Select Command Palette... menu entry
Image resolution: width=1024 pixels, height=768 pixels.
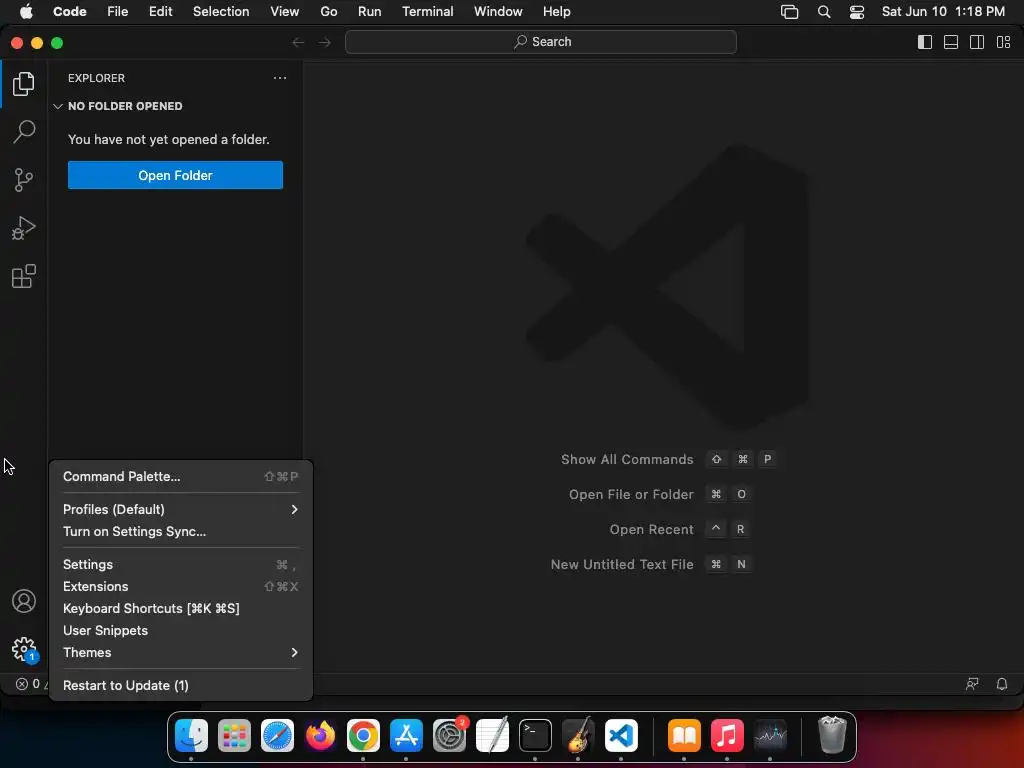(x=181, y=477)
